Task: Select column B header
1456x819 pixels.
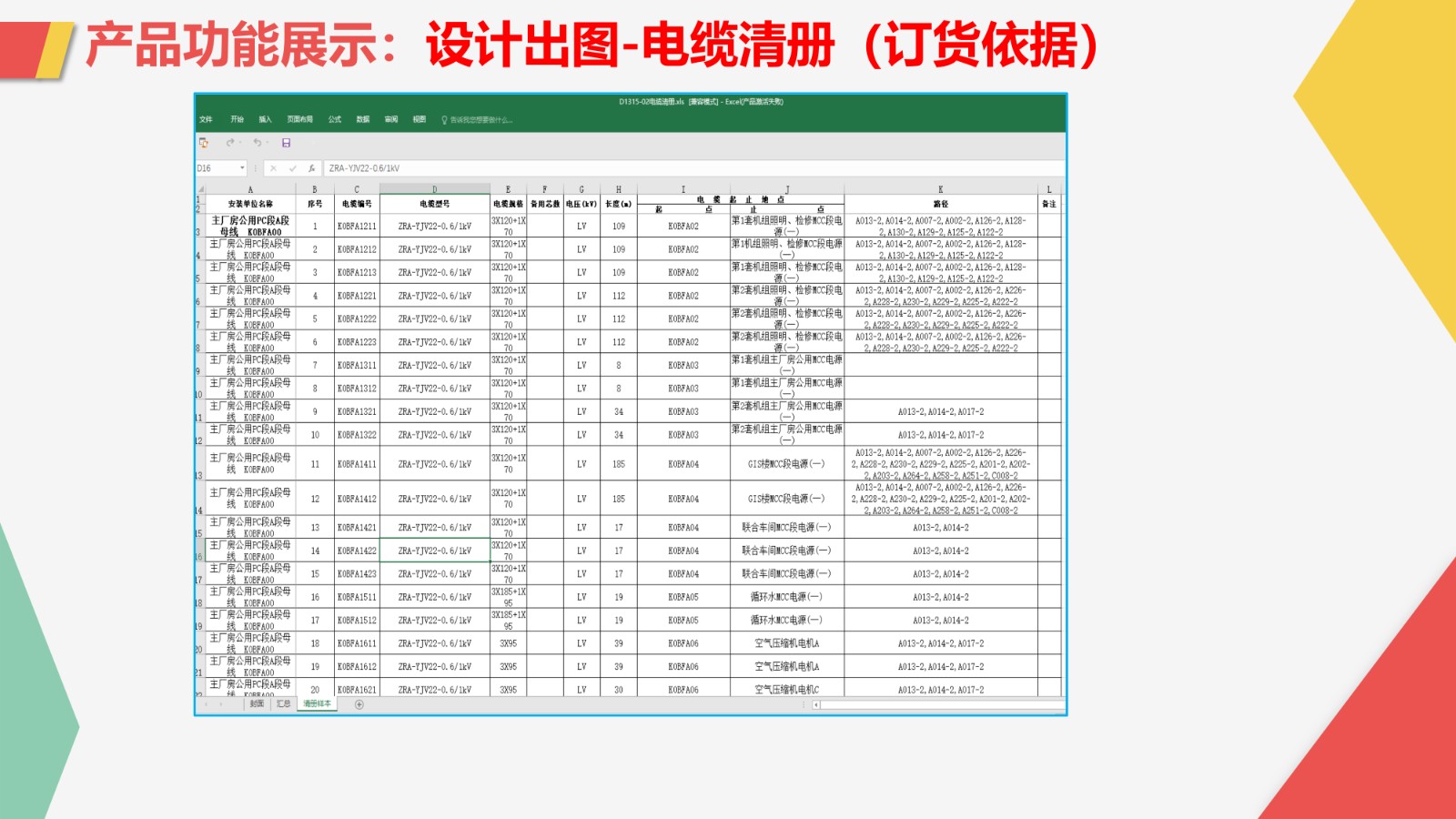Action: [315, 190]
